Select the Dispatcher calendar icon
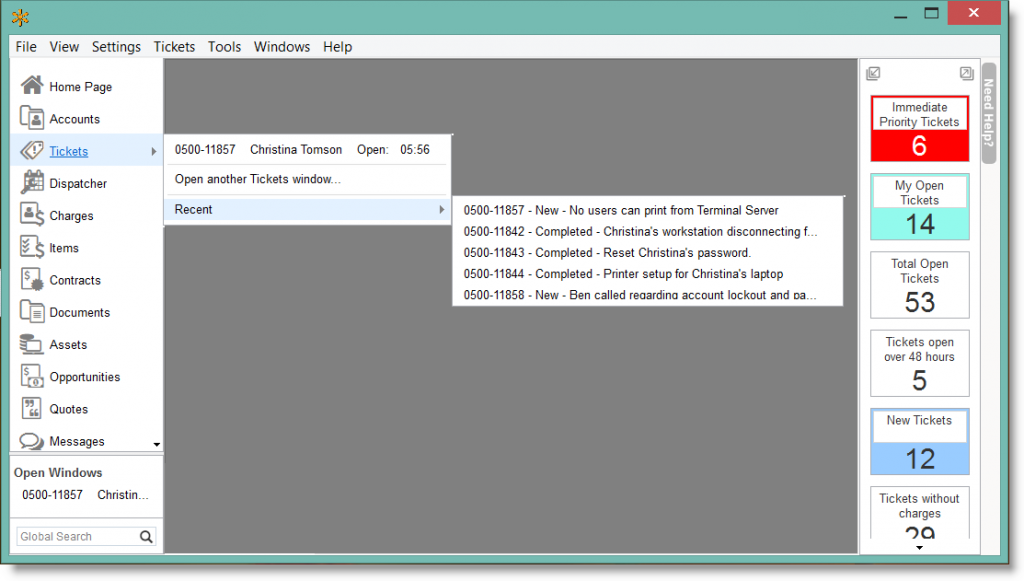 (32, 183)
